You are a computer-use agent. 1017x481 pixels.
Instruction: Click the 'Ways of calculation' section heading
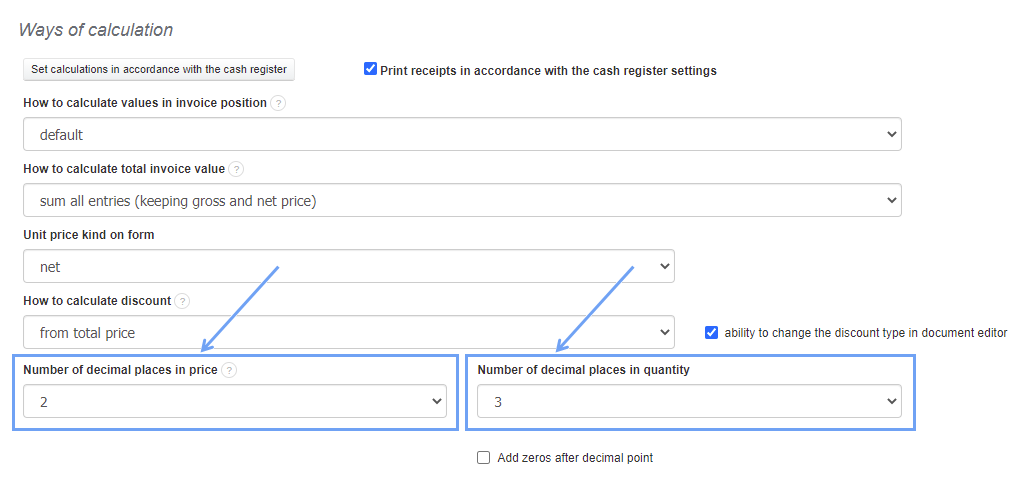point(96,30)
